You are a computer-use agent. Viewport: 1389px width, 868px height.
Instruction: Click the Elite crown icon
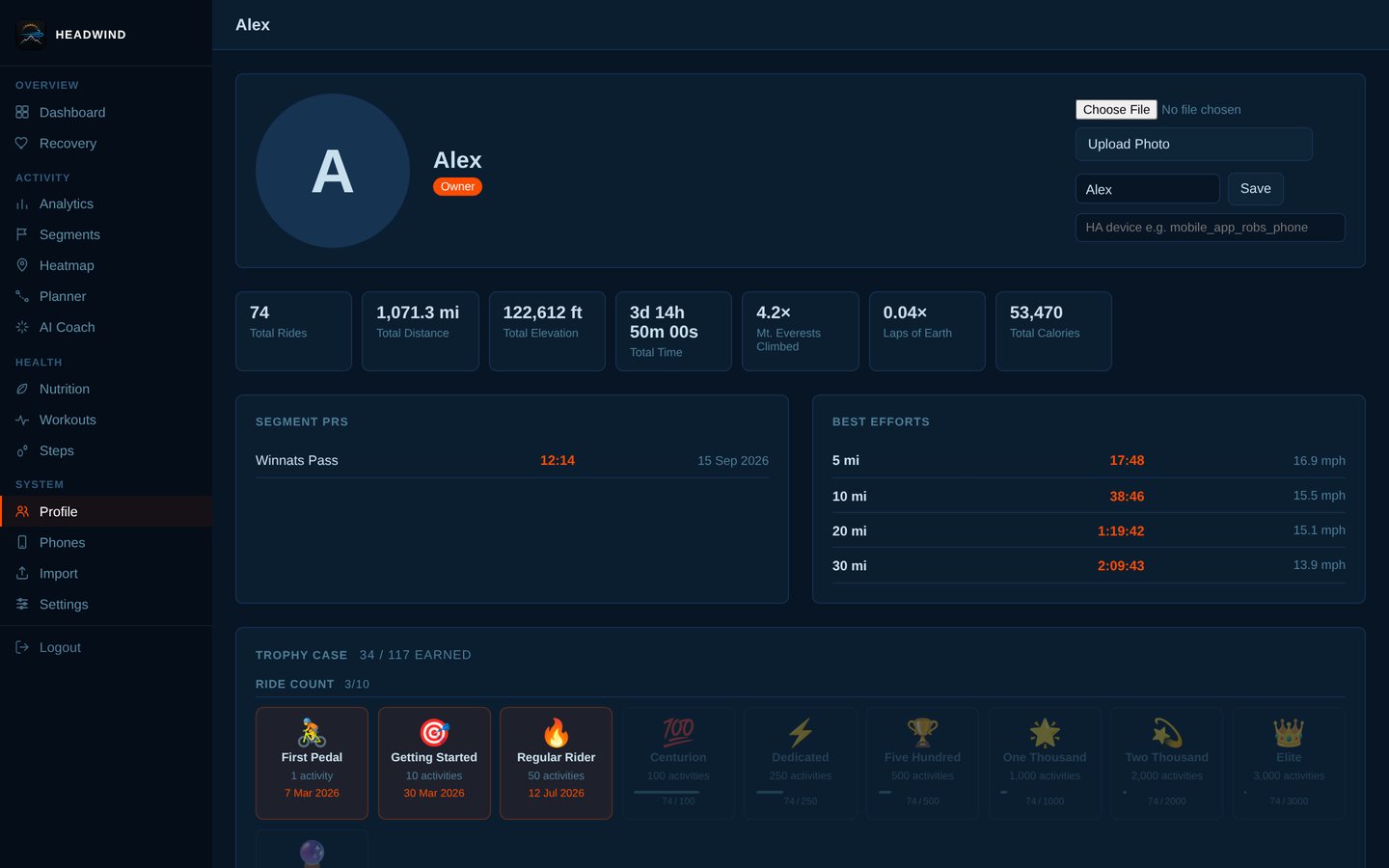[1289, 733]
